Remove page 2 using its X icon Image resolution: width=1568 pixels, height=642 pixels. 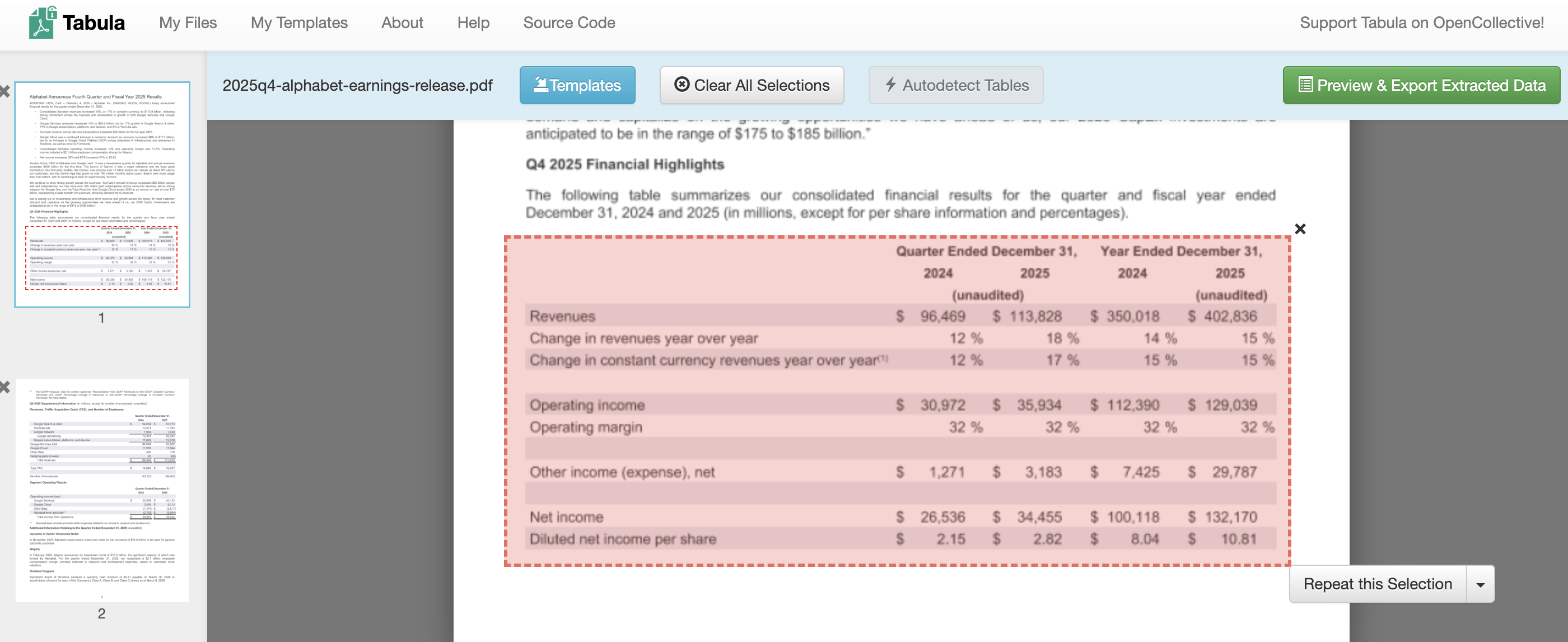point(5,387)
